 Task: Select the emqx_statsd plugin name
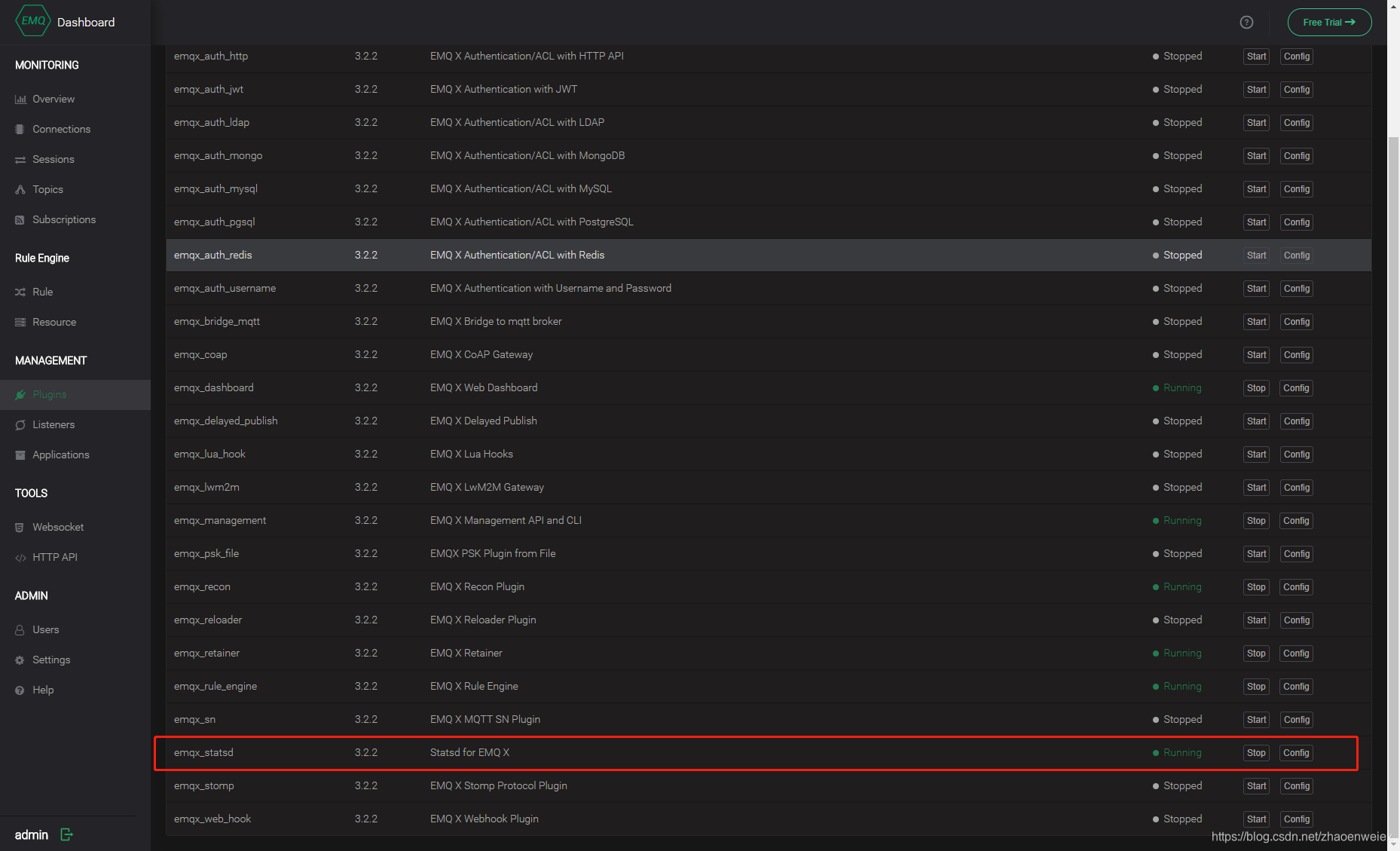(x=203, y=752)
